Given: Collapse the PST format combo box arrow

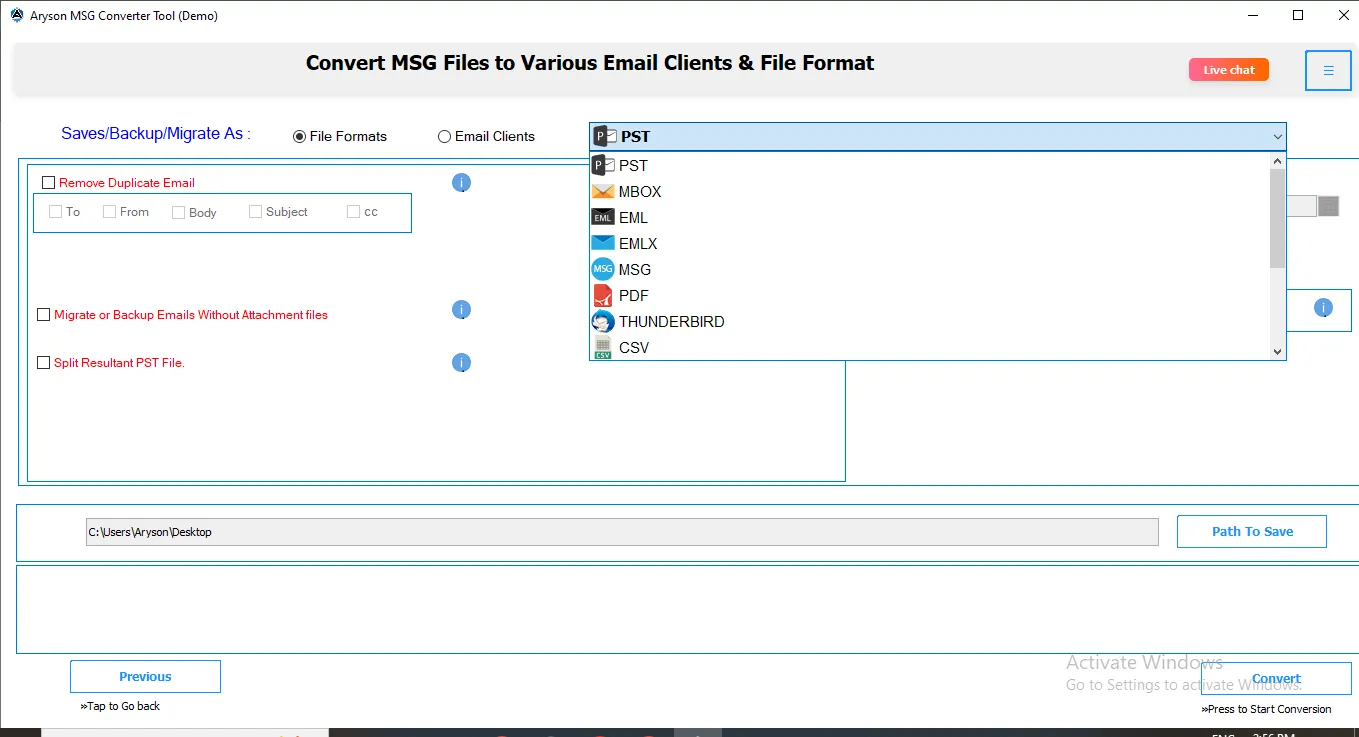Looking at the screenshot, I should pyautogui.click(x=1277, y=137).
